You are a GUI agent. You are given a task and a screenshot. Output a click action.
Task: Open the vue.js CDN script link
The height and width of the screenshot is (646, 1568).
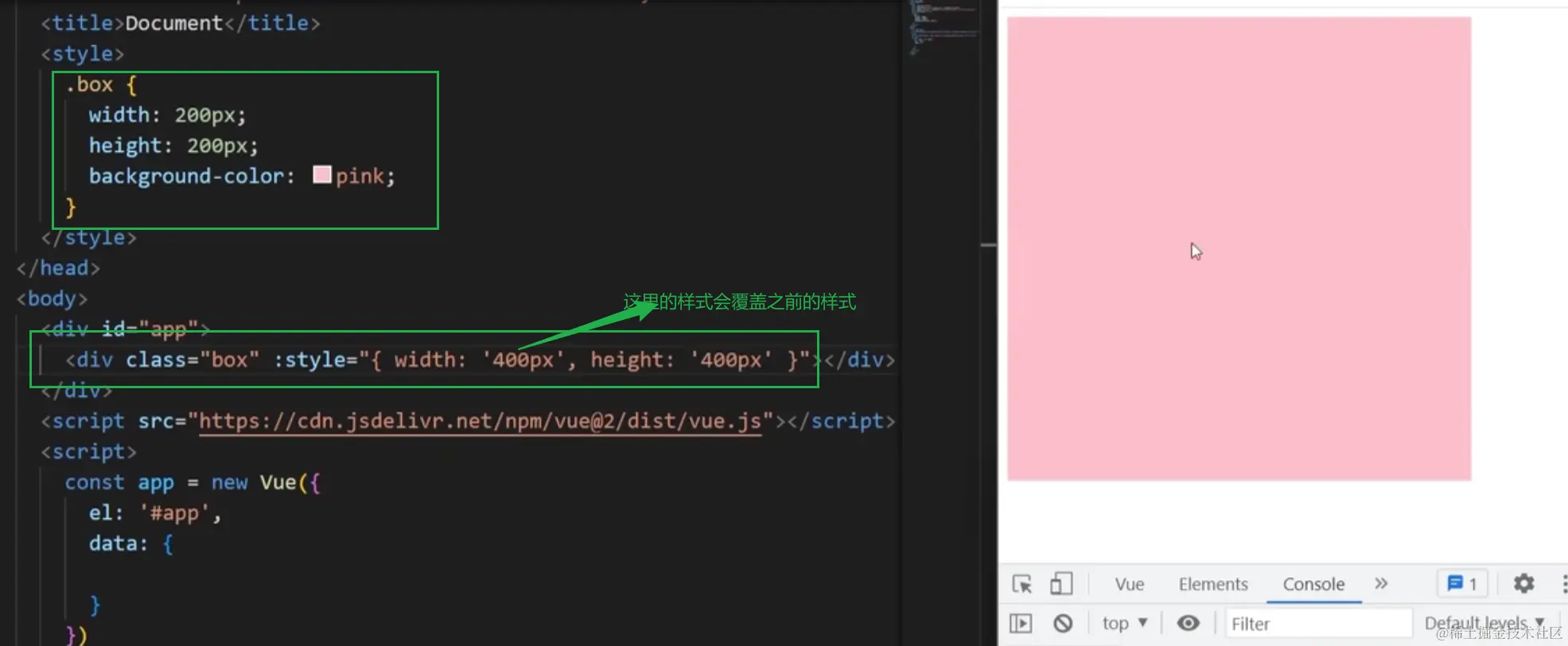coord(480,421)
